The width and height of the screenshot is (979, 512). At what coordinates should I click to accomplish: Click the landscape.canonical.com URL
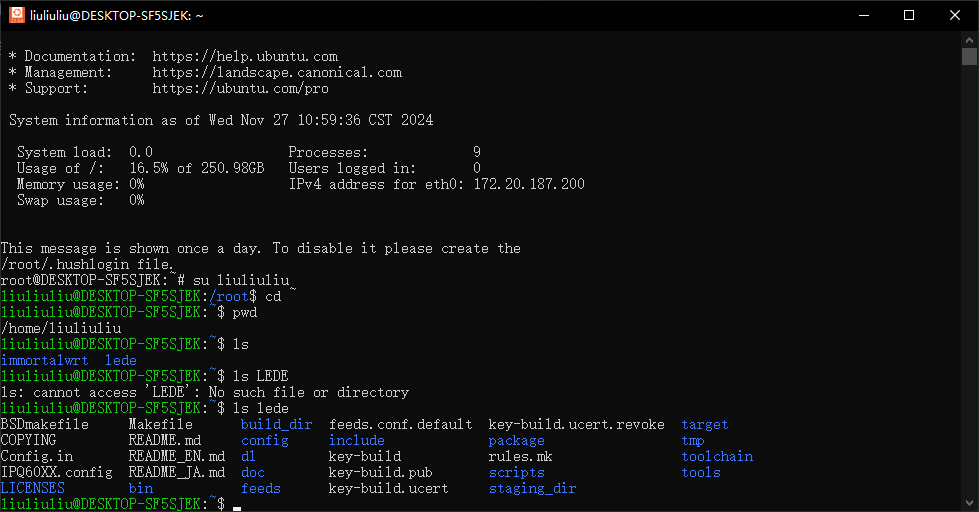(x=277, y=73)
